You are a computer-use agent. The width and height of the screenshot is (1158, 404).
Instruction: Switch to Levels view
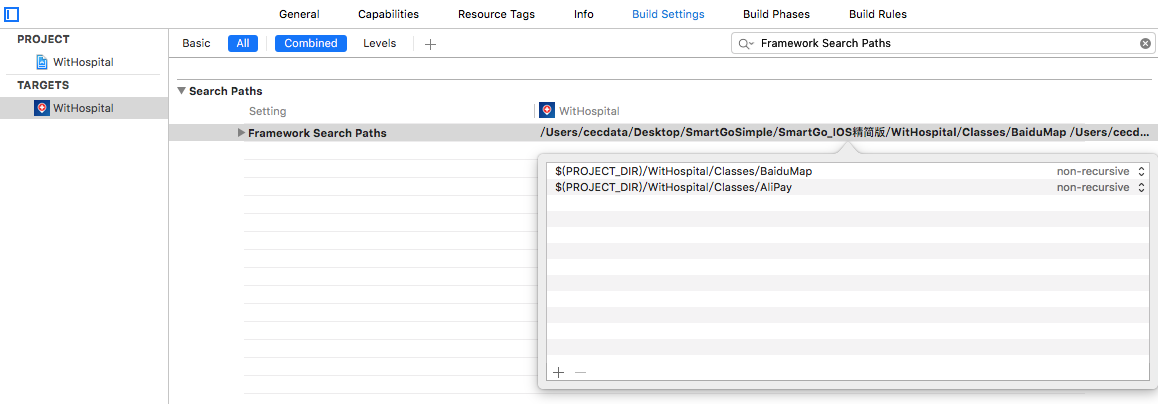click(x=380, y=44)
